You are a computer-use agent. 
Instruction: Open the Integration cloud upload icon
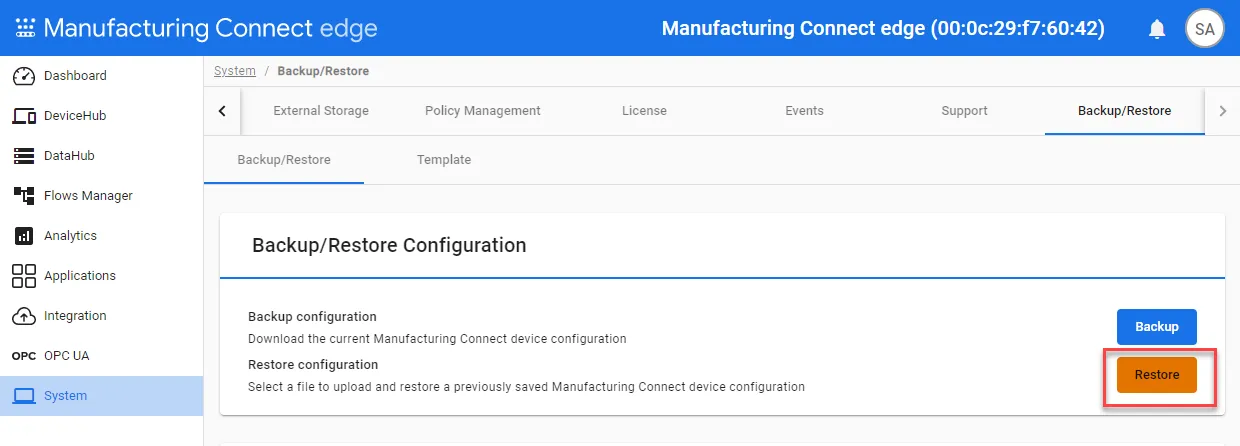coord(24,316)
